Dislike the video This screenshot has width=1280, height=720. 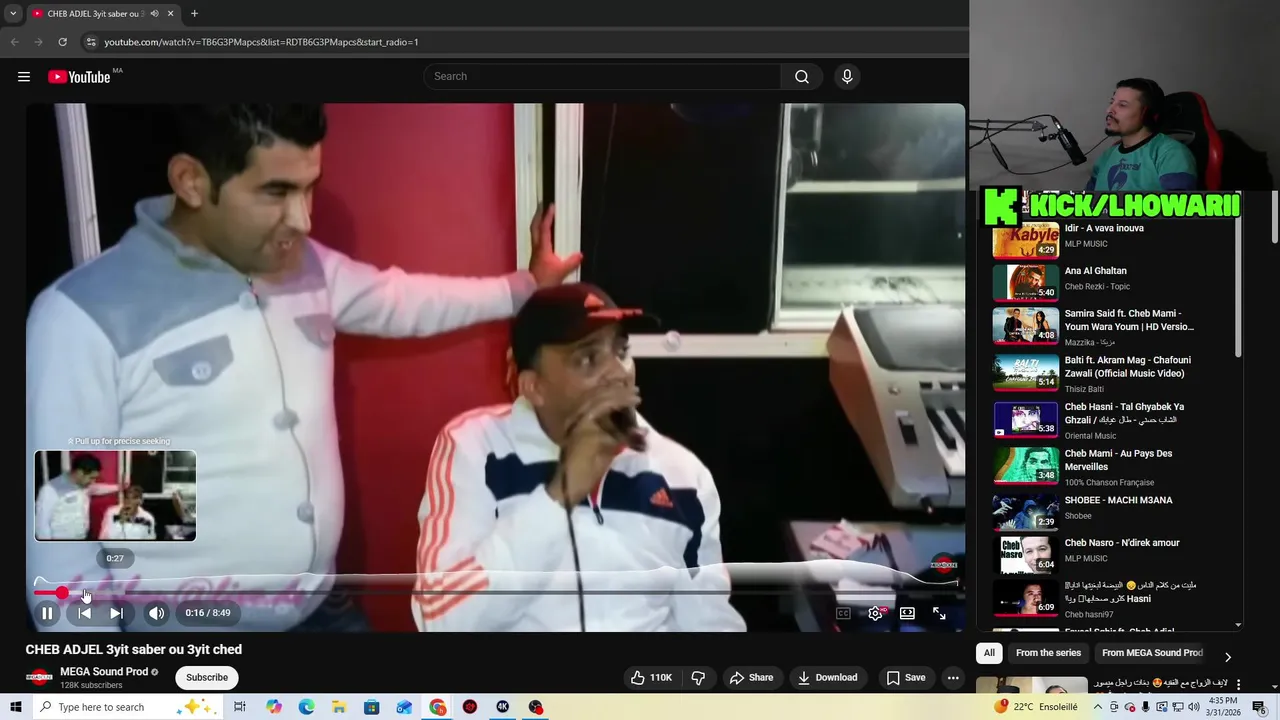[x=698, y=677]
